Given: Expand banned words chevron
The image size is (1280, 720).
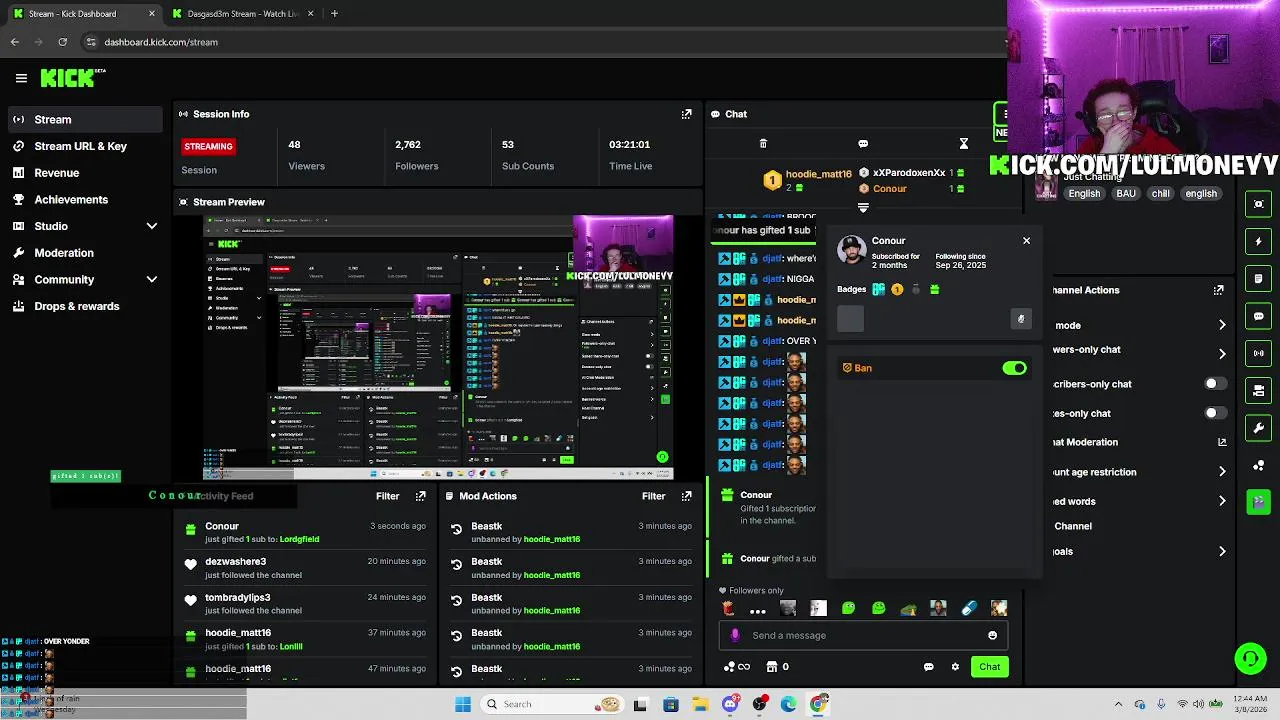Looking at the screenshot, I should pyautogui.click(x=1222, y=501).
